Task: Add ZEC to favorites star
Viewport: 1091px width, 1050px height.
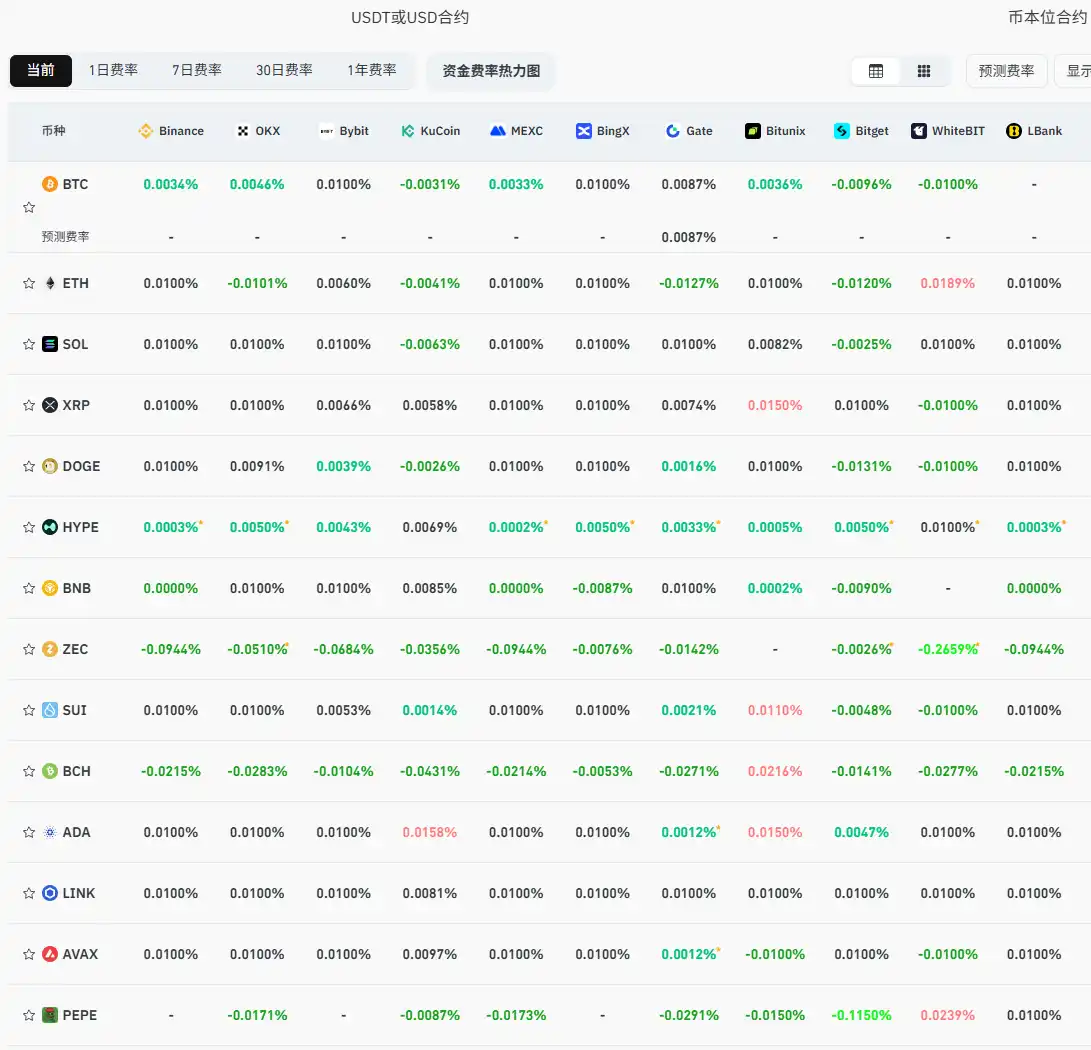Action: 29,649
